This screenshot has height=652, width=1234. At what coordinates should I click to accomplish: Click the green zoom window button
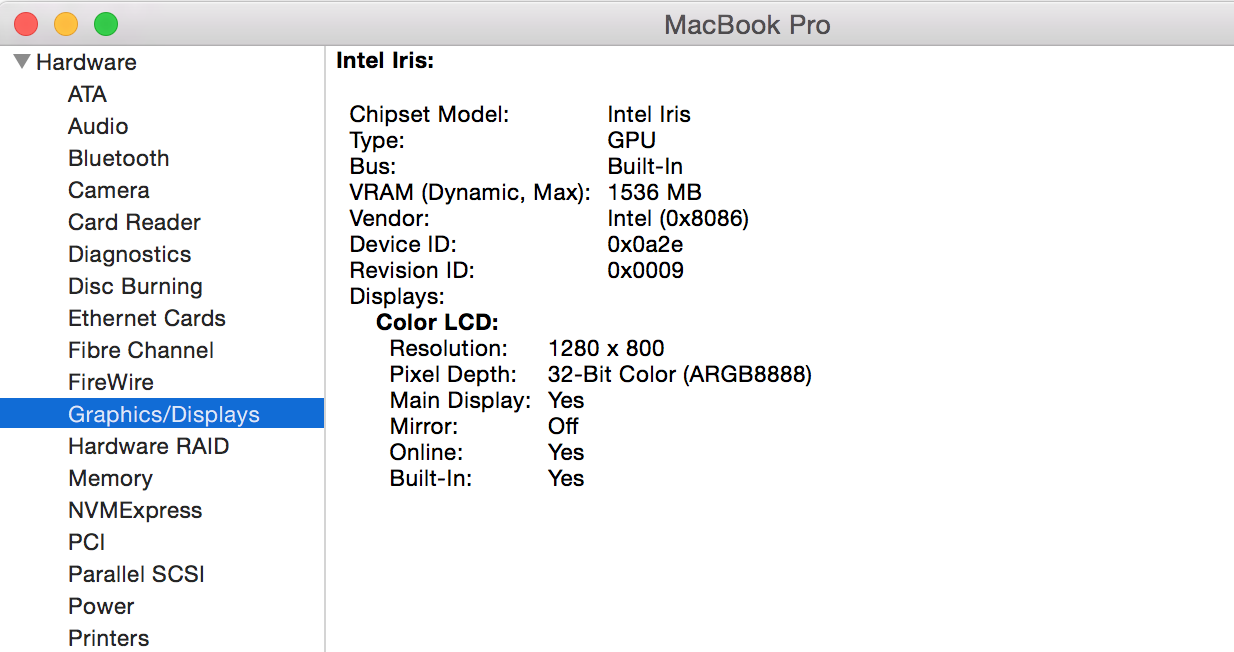105,24
